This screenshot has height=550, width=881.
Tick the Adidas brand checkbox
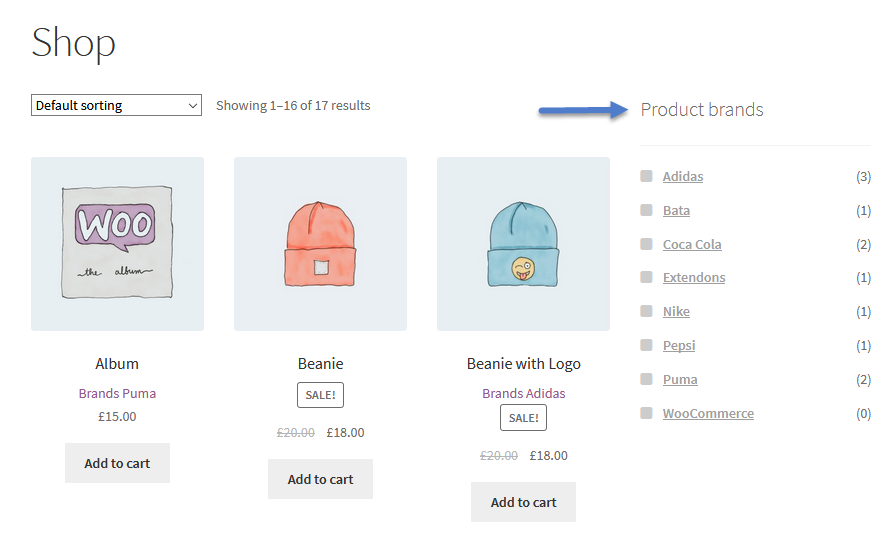646,176
